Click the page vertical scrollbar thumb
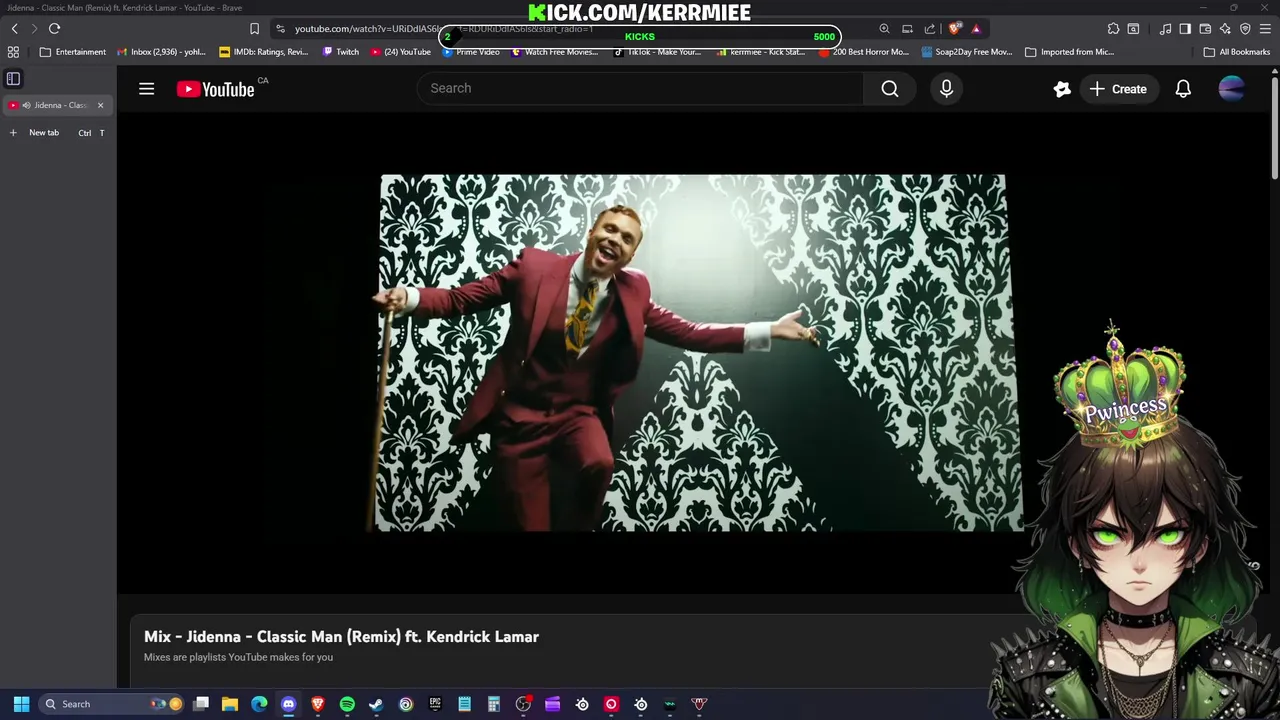This screenshot has width=1280, height=720. (x=1274, y=128)
